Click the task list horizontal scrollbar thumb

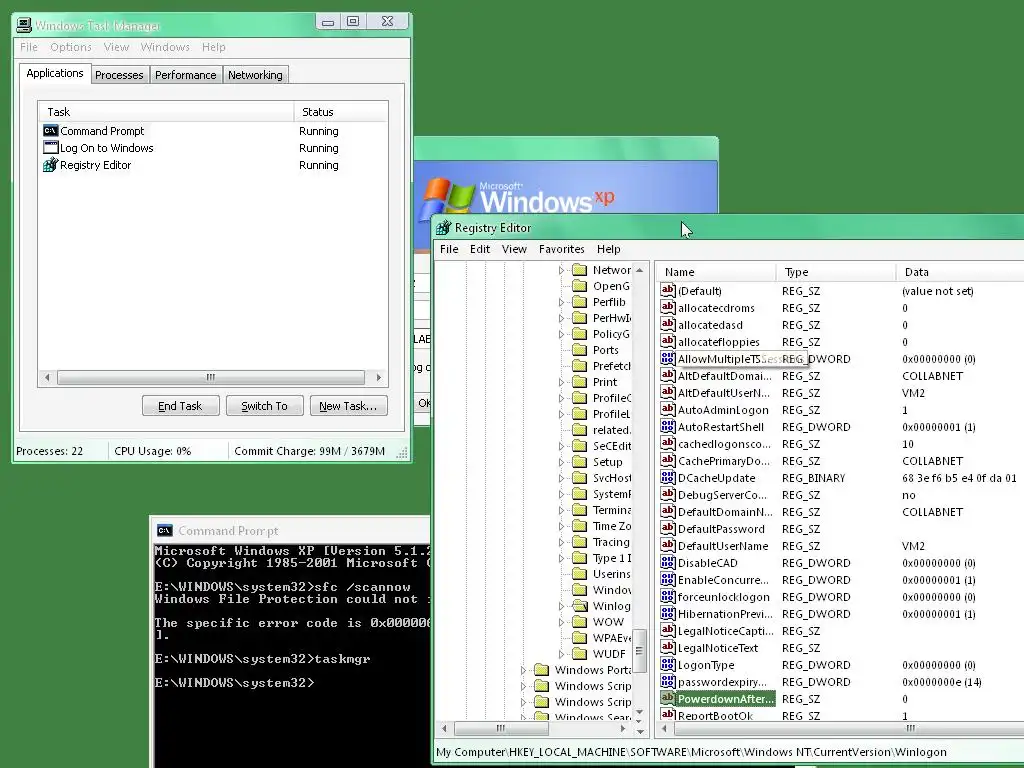coord(210,377)
